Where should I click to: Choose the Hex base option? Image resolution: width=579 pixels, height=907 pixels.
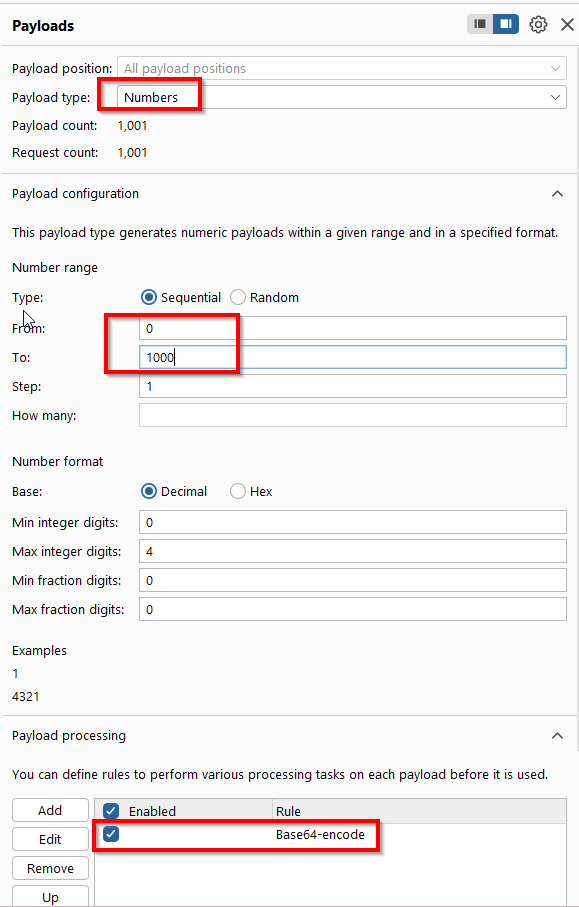pyautogui.click(x=251, y=492)
